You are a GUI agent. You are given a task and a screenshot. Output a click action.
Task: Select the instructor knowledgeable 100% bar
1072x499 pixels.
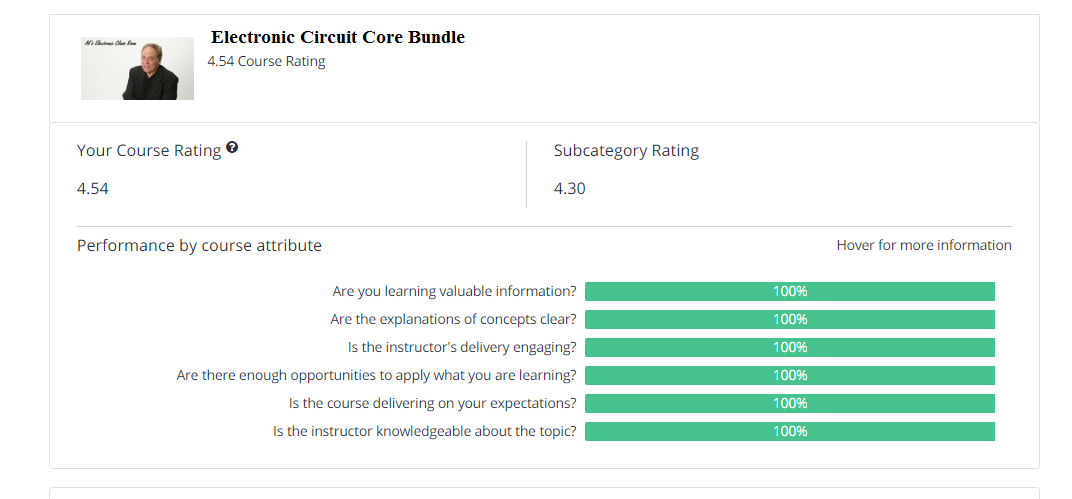point(789,431)
